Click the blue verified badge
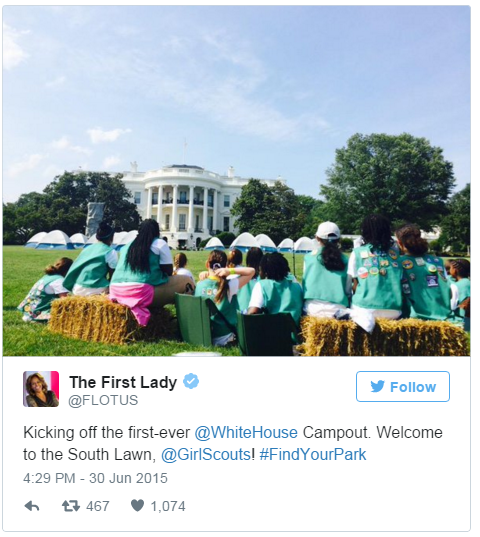480x537 pixels. (x=191, y=381)
